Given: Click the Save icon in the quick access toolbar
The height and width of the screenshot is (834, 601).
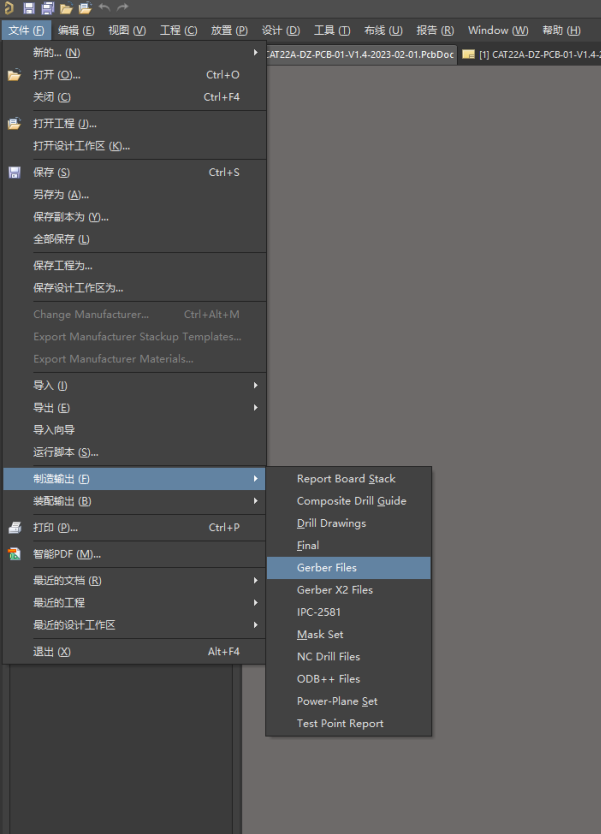Looking at the screenshot, I should click(x=29, y=8).
